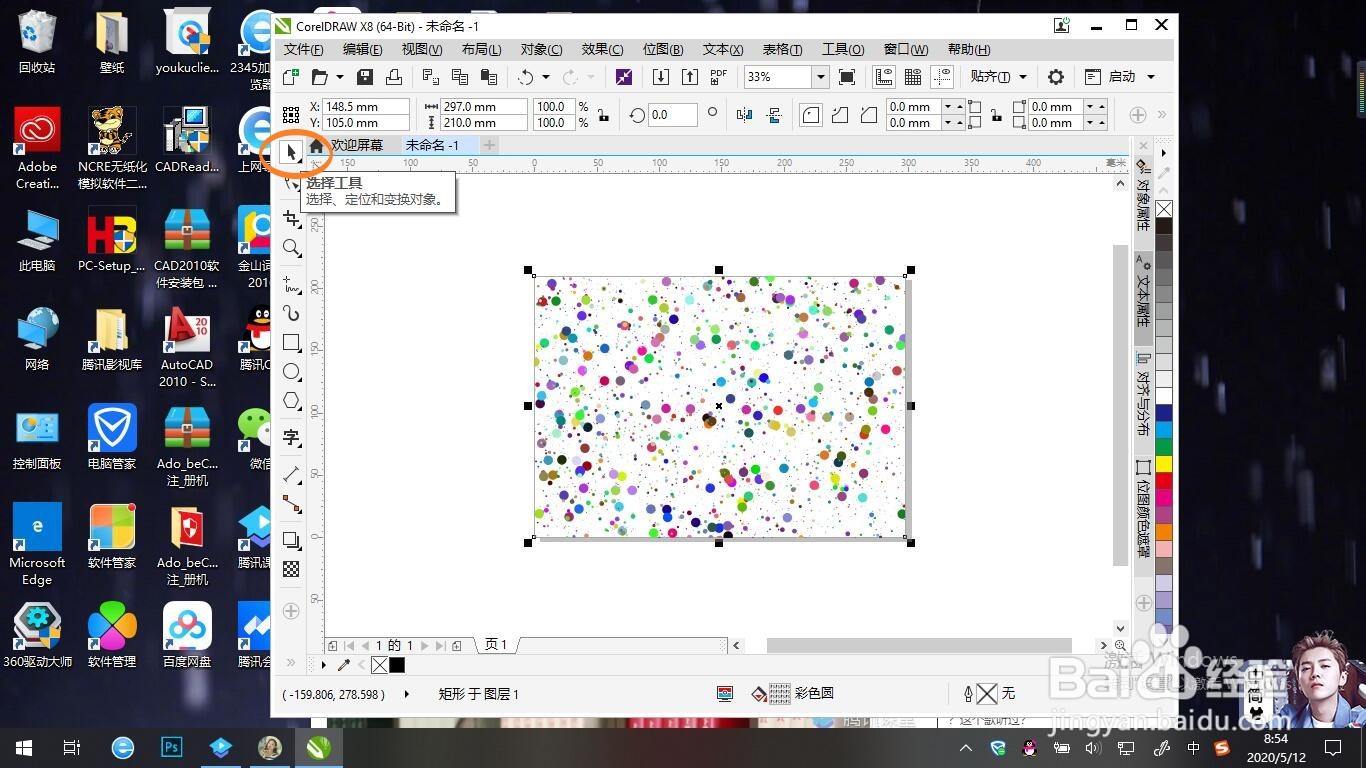Click the Paste icon
The width and height of the screenshot is (1366, 768).
pos(489,77)
